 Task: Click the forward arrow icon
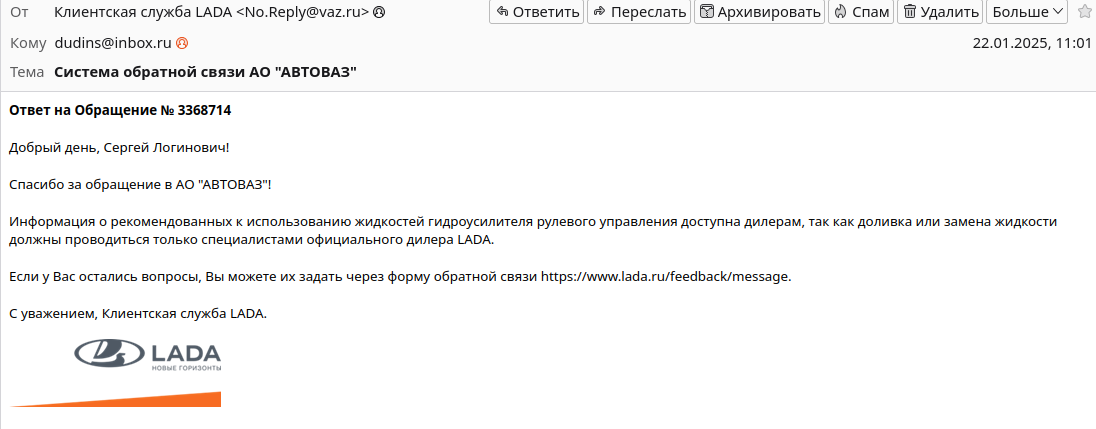[x=599, y=12]
